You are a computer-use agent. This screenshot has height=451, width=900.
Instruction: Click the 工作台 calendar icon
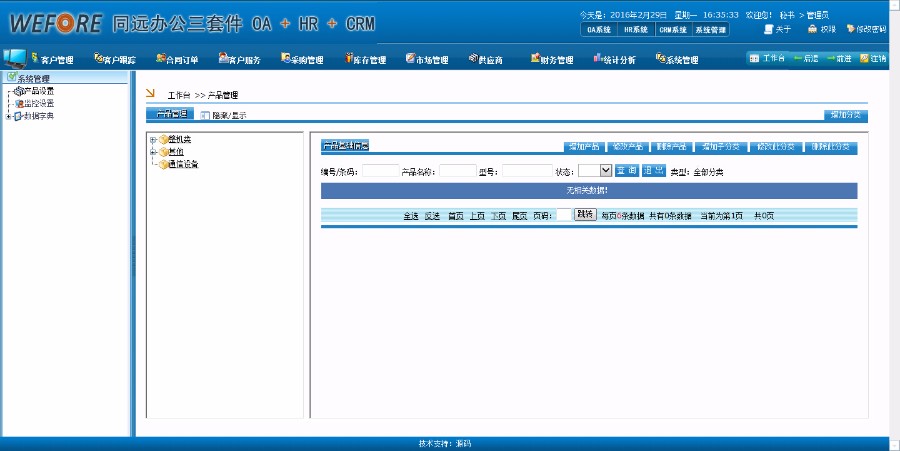pos(754,59)
